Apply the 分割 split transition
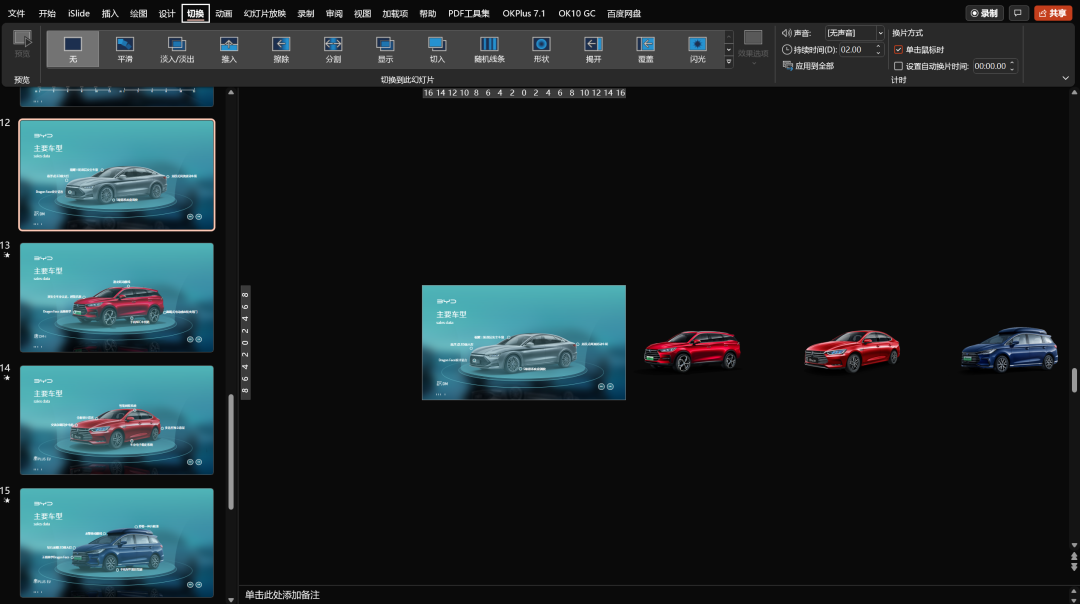The image size is (1080, 604). click(333, 49)
